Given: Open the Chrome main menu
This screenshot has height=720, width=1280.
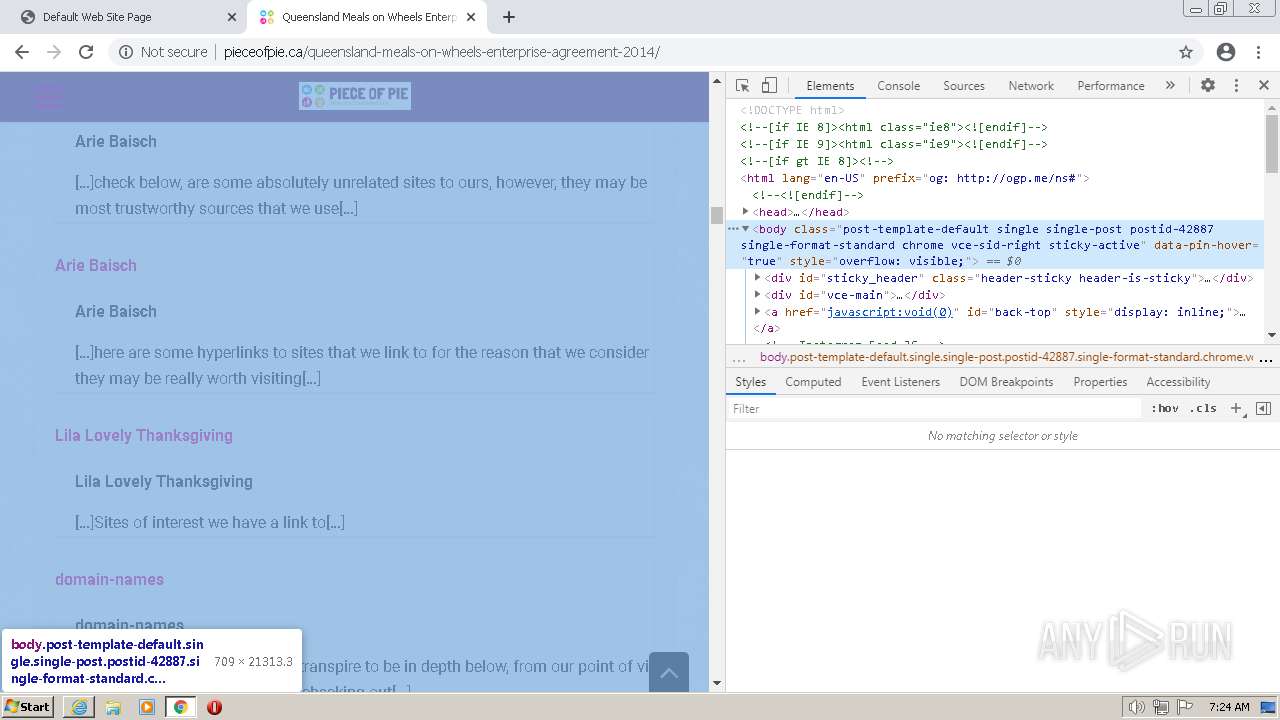Looking at the screenshot, I should click(x=1259, y=52).
